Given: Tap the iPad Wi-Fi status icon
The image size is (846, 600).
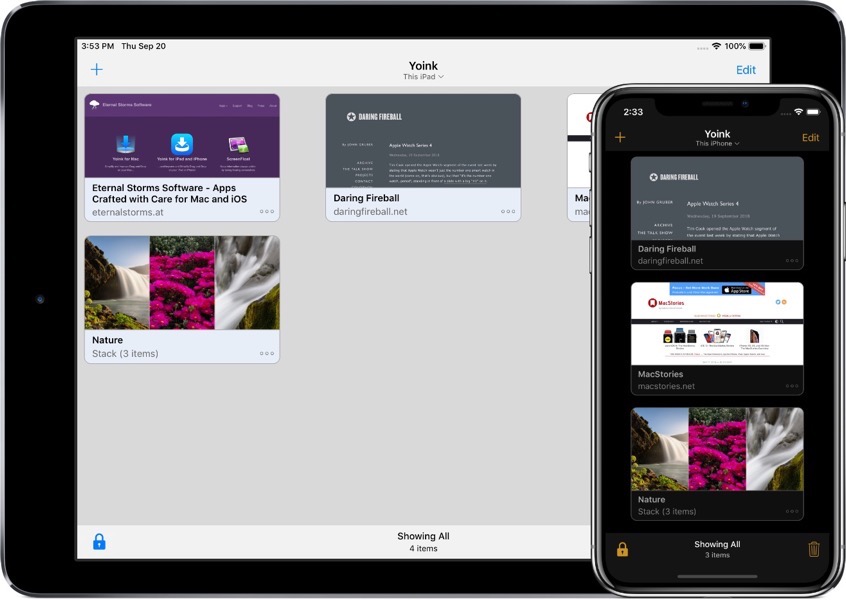Looking at the screenshot, I should [716, 46].
